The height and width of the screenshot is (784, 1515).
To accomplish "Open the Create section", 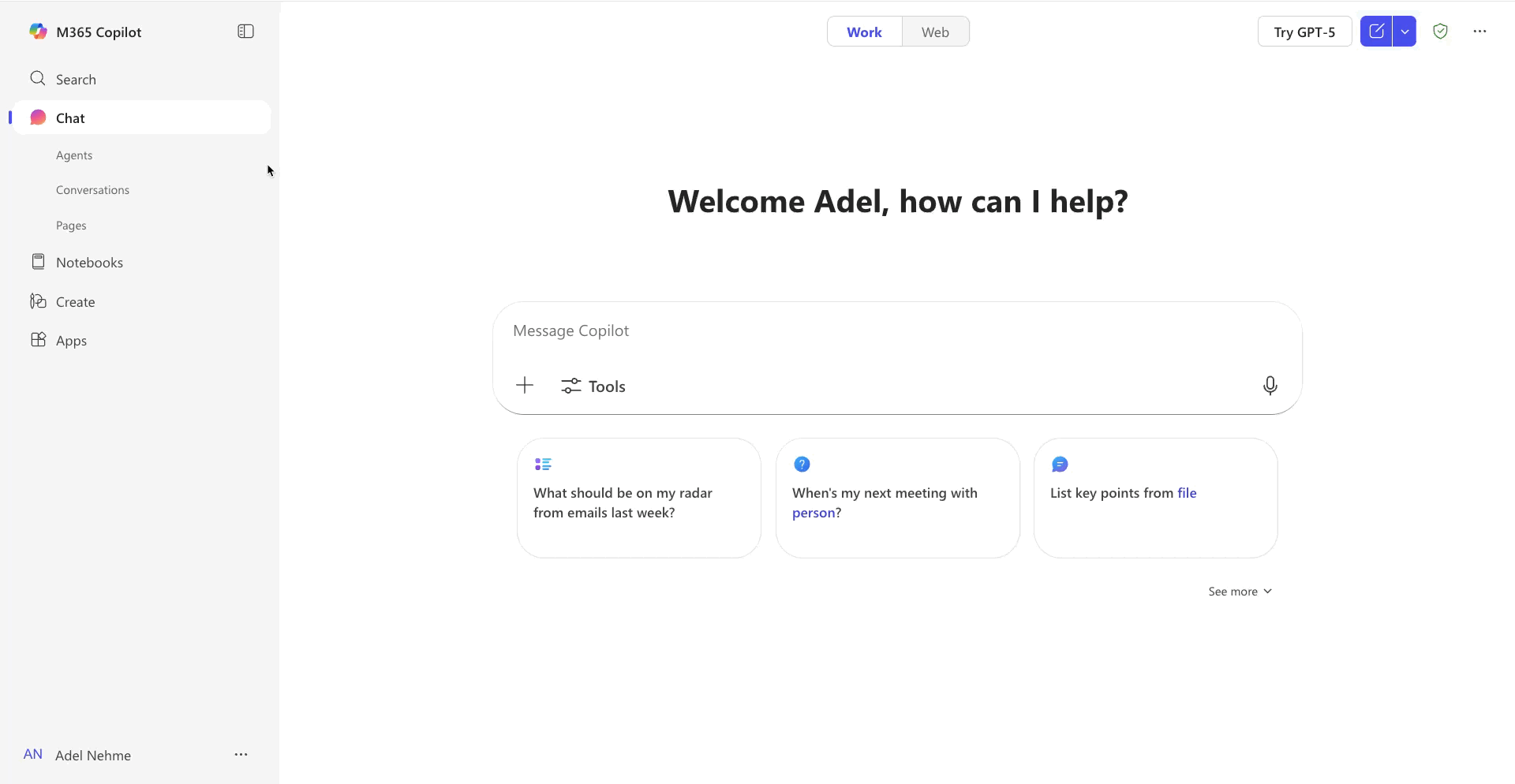I will 75,302.
